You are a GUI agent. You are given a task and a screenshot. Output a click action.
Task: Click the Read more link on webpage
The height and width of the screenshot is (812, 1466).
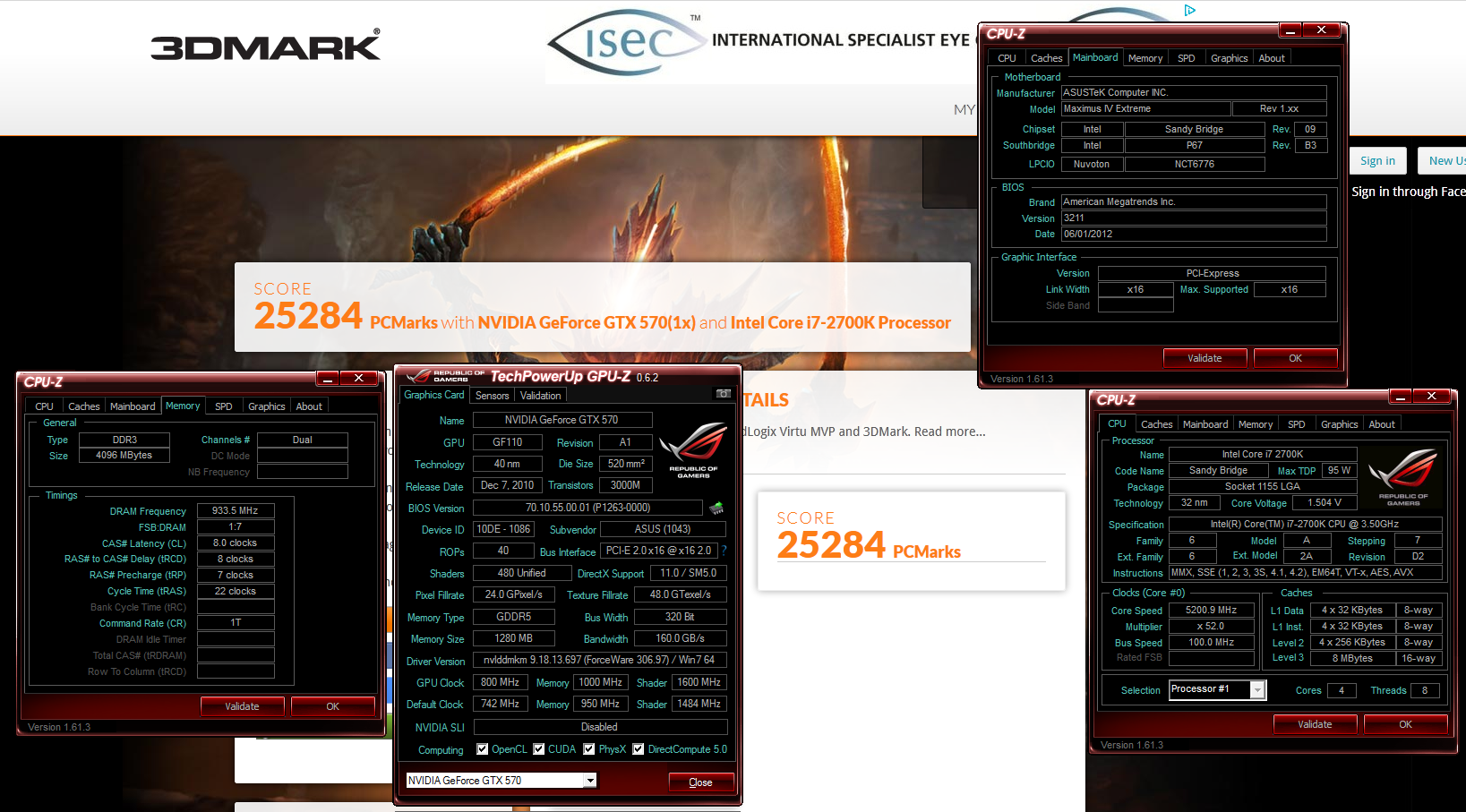(949, 432)
